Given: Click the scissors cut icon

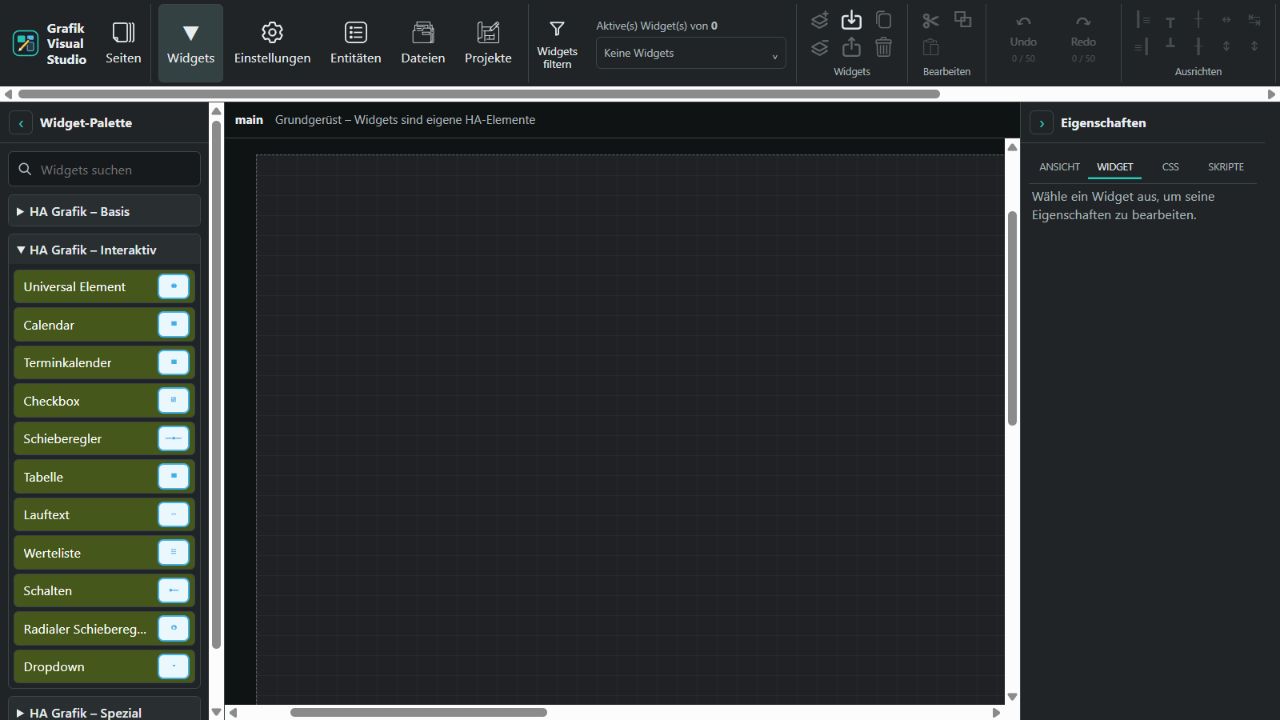Looking at the screenshot, I should (931, 20).
